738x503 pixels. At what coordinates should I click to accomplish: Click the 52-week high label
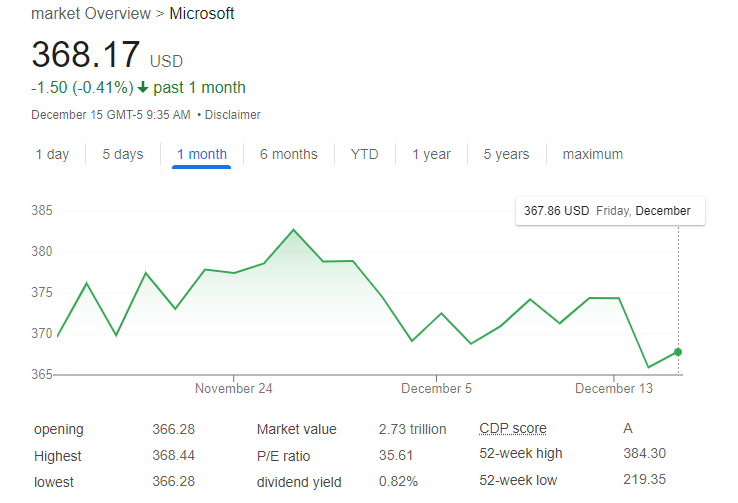[521, 454]
